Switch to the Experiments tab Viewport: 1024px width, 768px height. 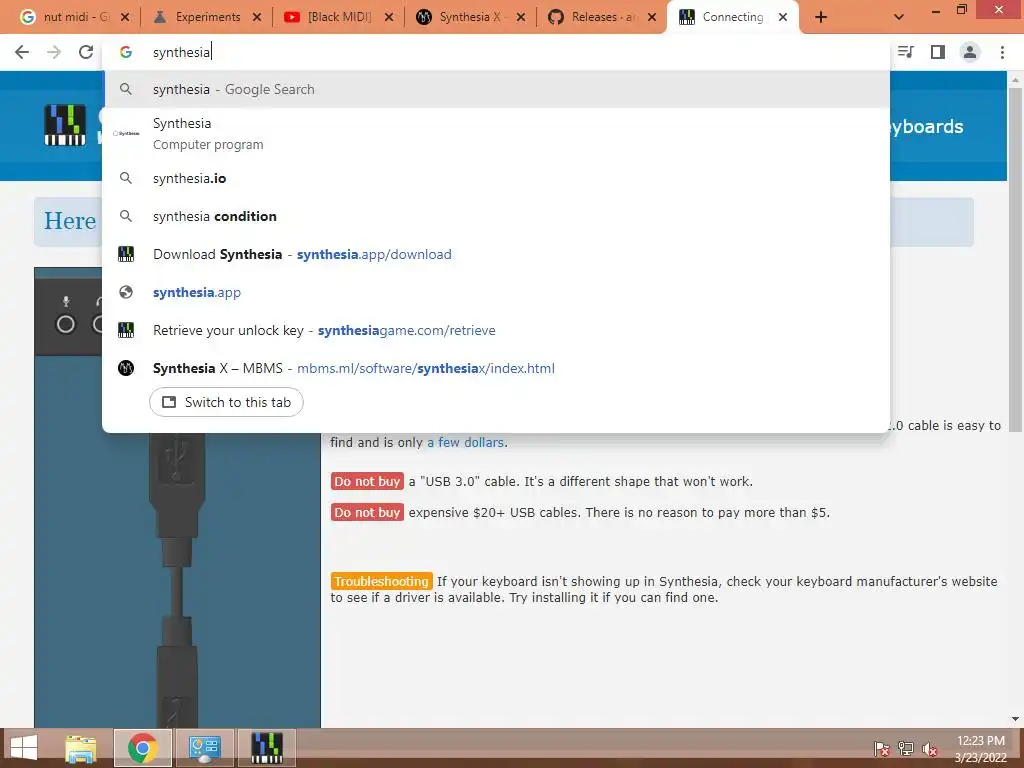(x=208, y=17)
